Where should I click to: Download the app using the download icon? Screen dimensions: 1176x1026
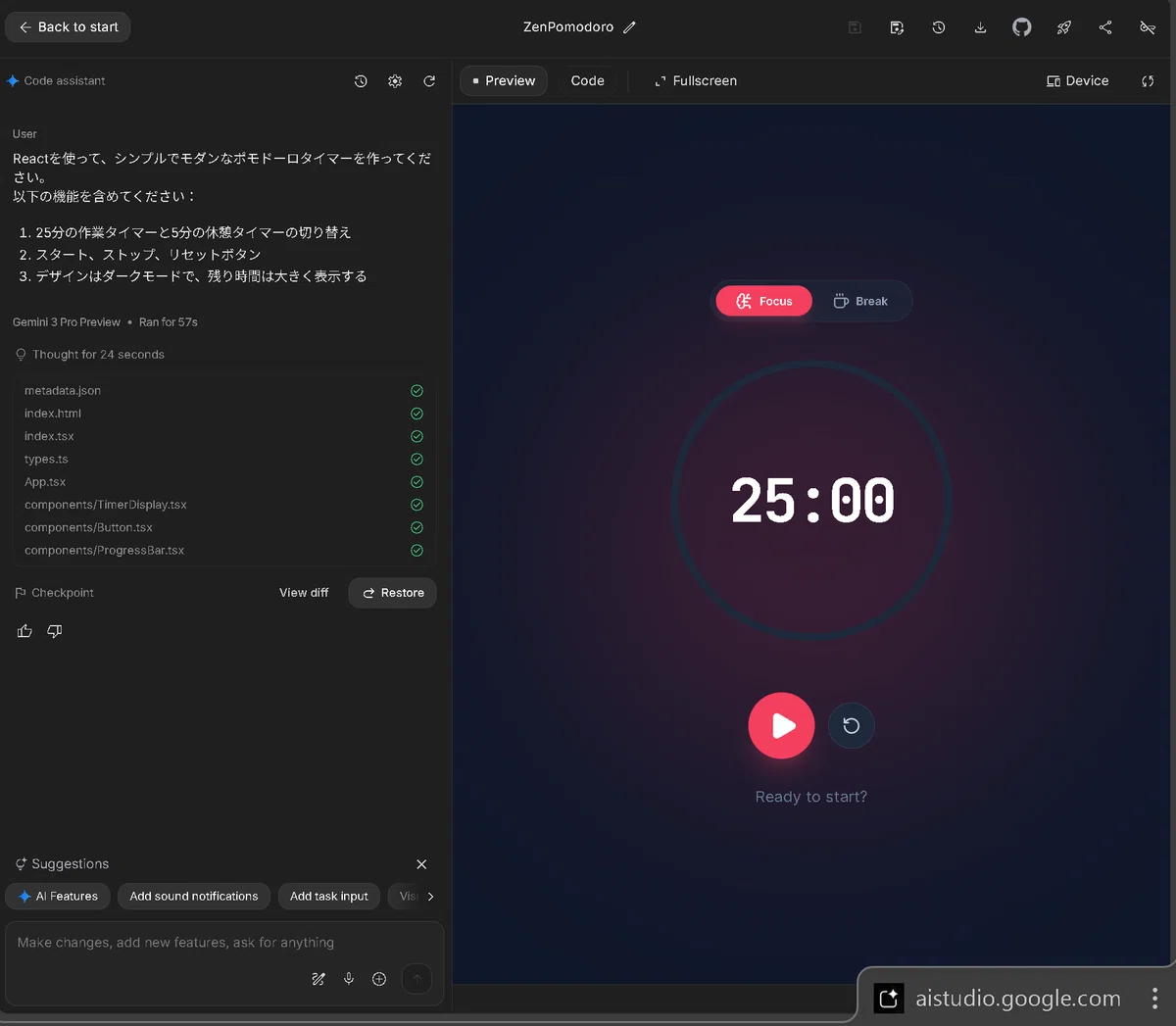point(980,27)
